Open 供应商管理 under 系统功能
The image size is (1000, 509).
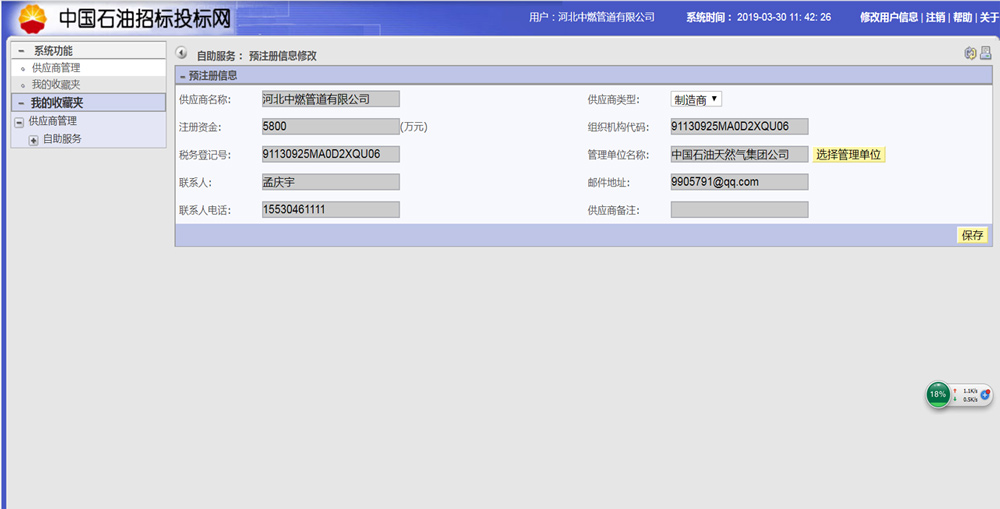55,68
